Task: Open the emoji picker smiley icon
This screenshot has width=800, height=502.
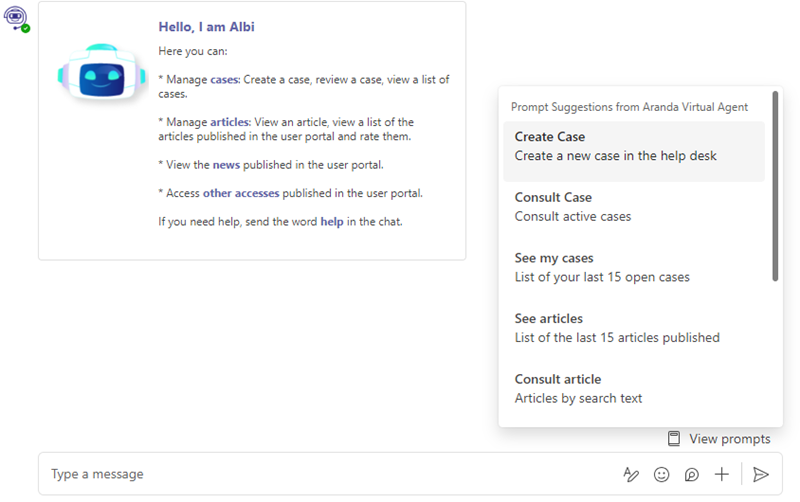Action: tap(661, 474)
